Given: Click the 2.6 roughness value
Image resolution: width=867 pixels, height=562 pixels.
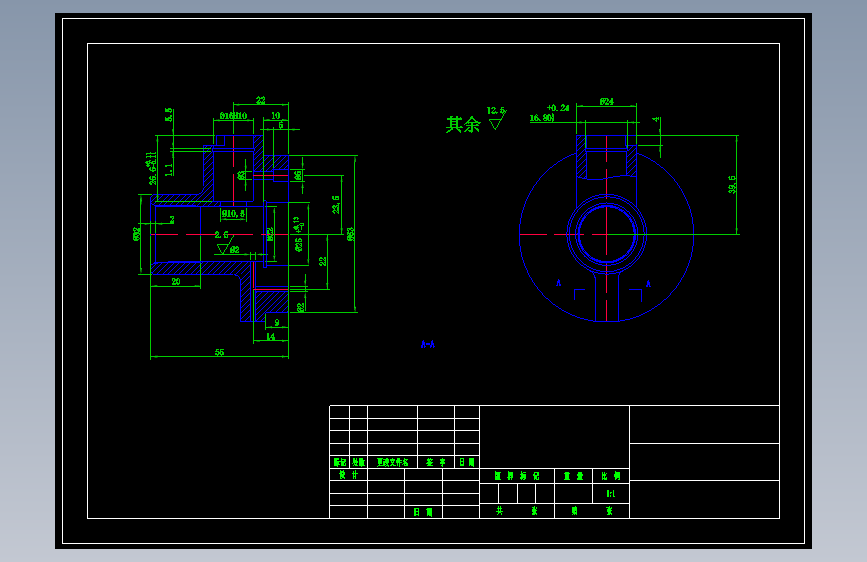Looking at the screenshot, I should click(x=222, y=235).
